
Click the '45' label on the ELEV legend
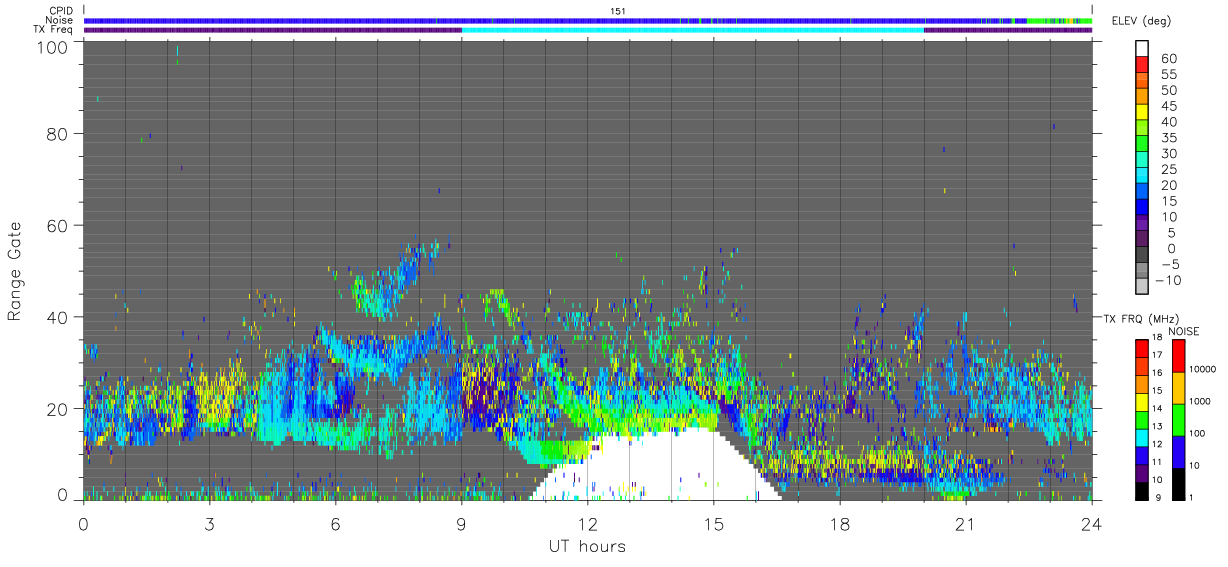point(1167,107)
